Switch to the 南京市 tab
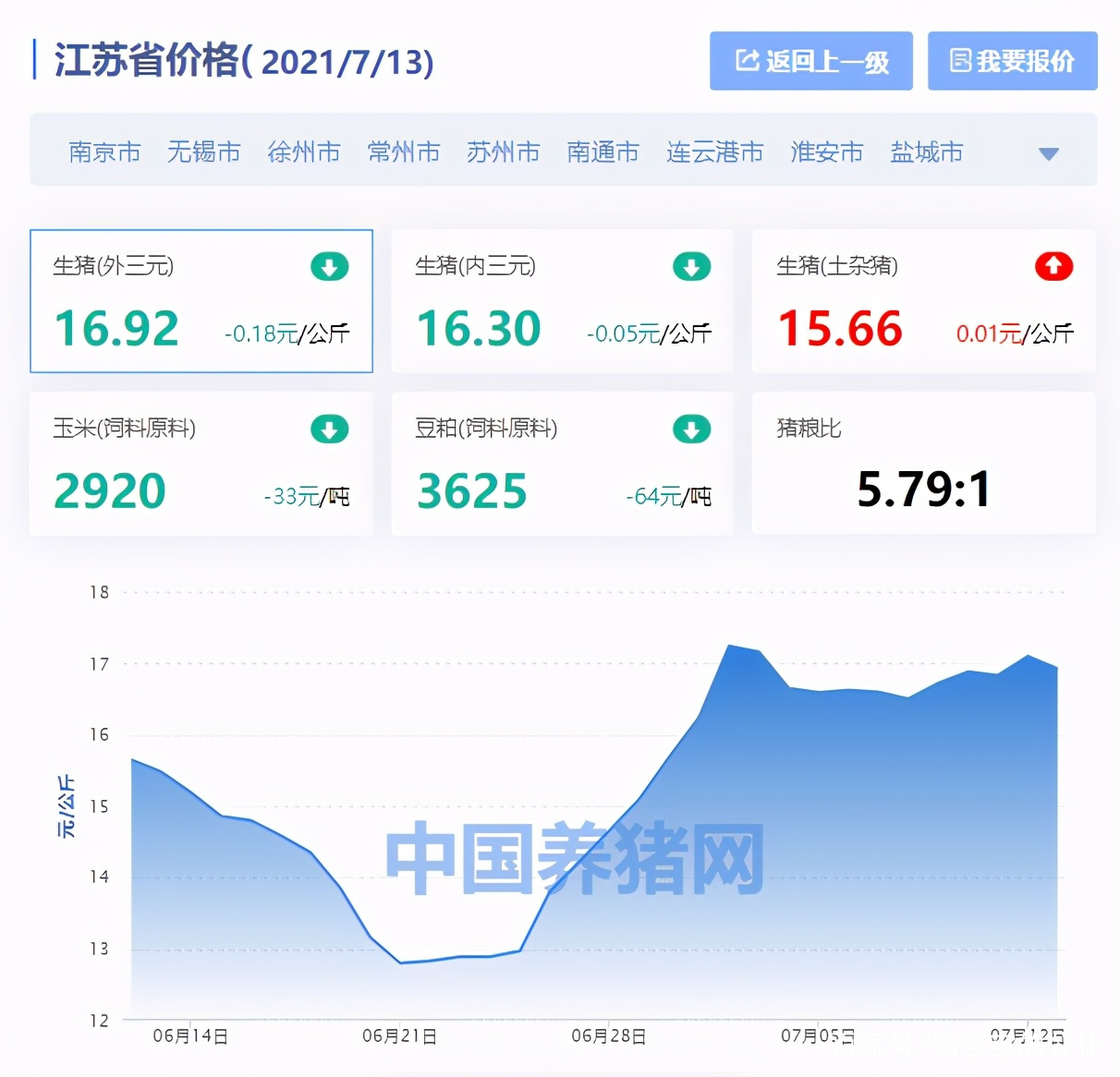This screenshot has width=1120, height=1077. click(104, 152)
